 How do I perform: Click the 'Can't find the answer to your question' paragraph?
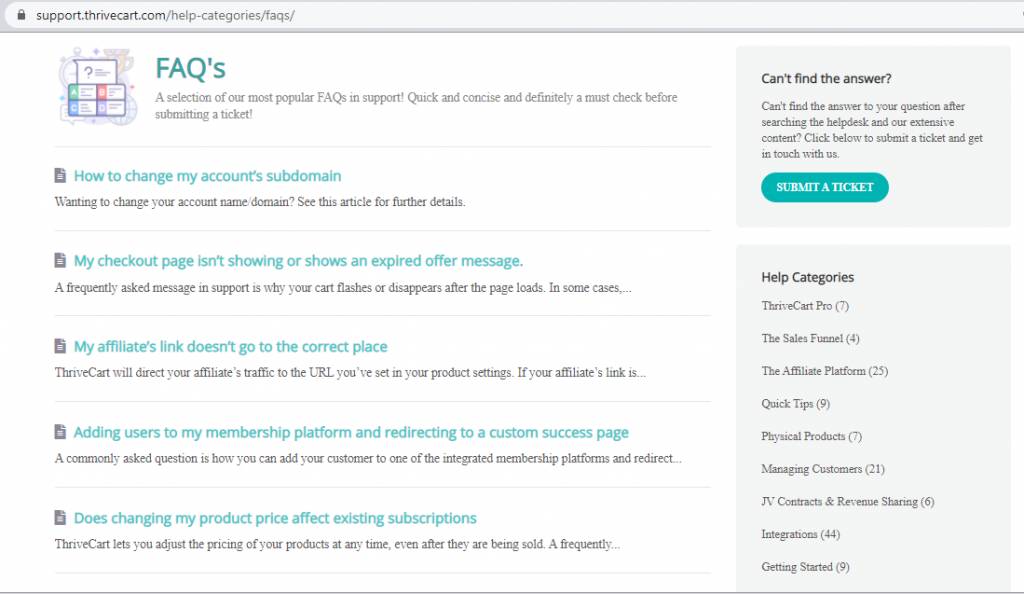(872, 130)
